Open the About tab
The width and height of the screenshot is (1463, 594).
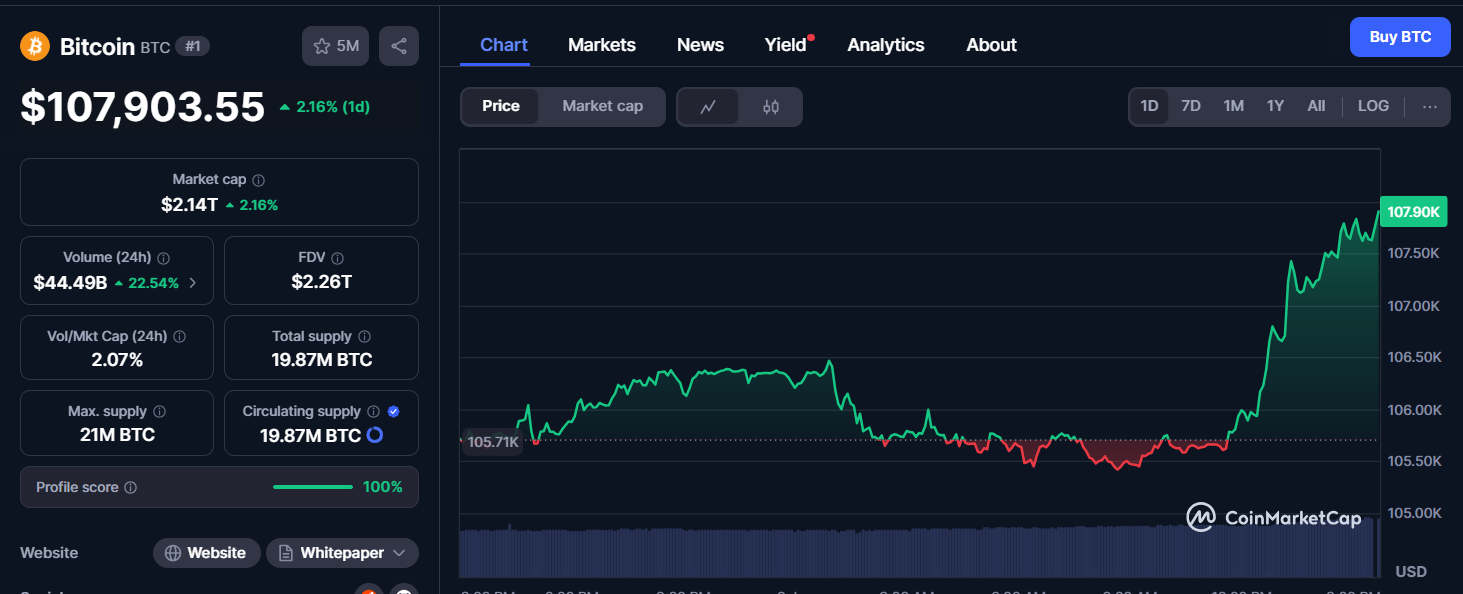coord(991,45)
